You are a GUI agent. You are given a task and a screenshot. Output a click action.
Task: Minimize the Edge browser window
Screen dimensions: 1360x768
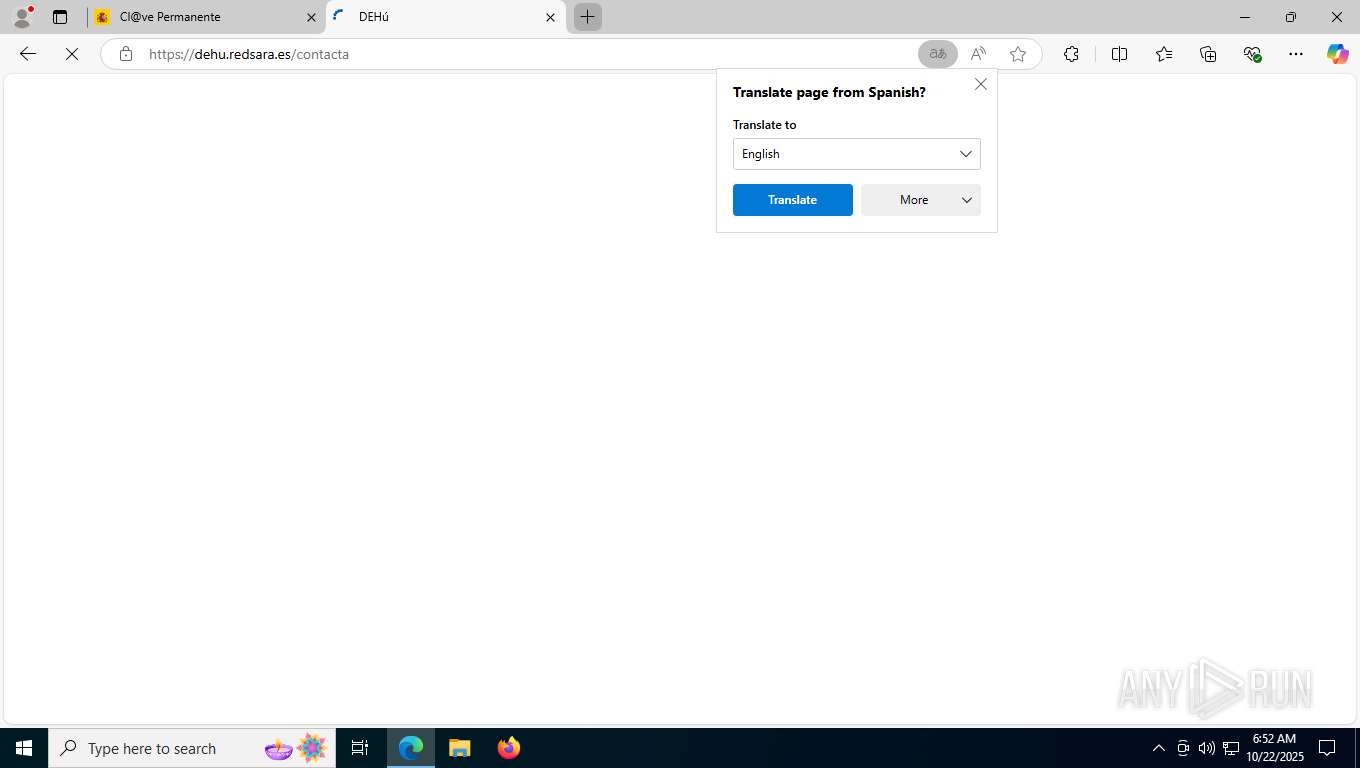tap(1245, 17)
